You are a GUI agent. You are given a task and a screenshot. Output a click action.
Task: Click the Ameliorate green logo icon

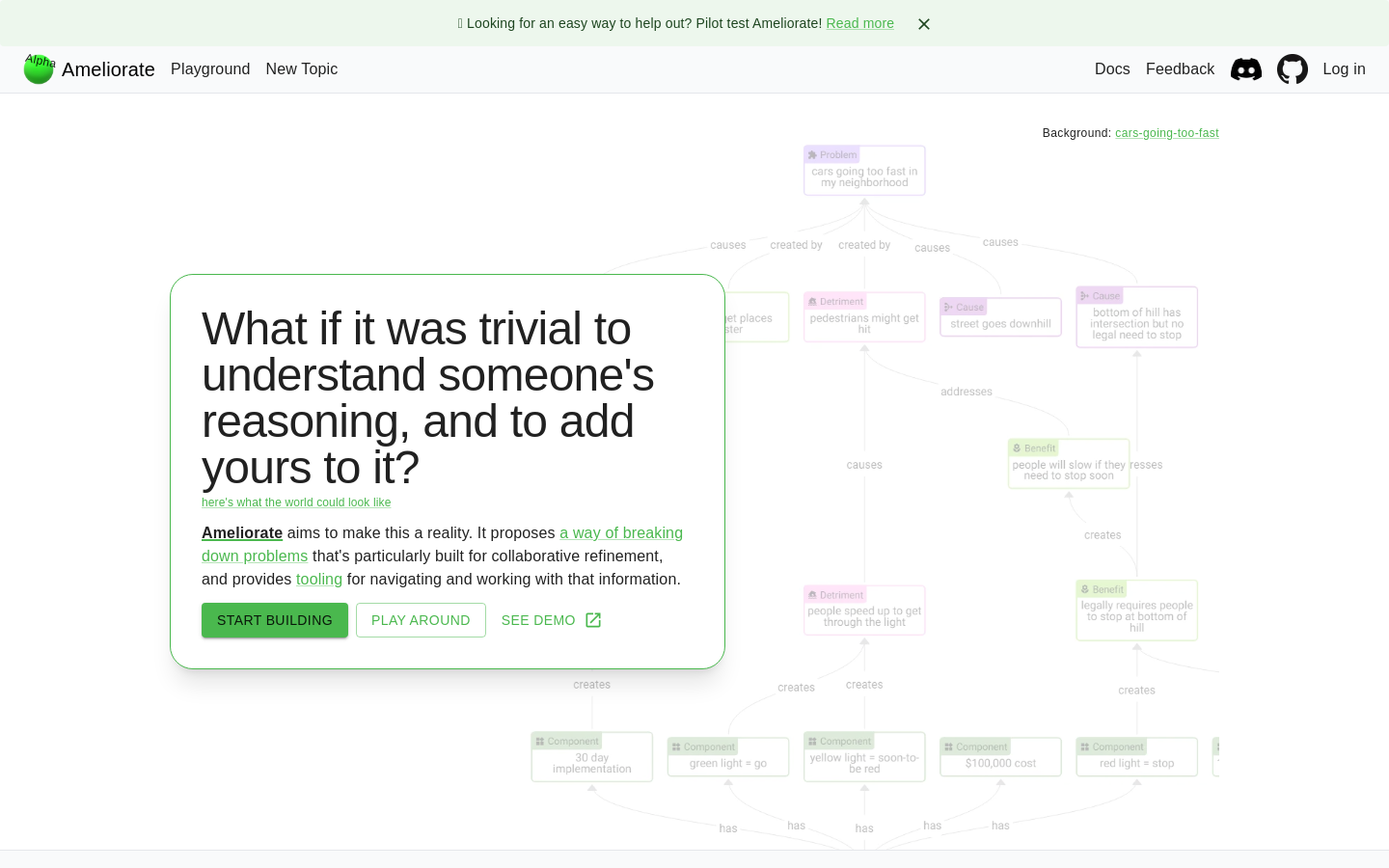39,69
